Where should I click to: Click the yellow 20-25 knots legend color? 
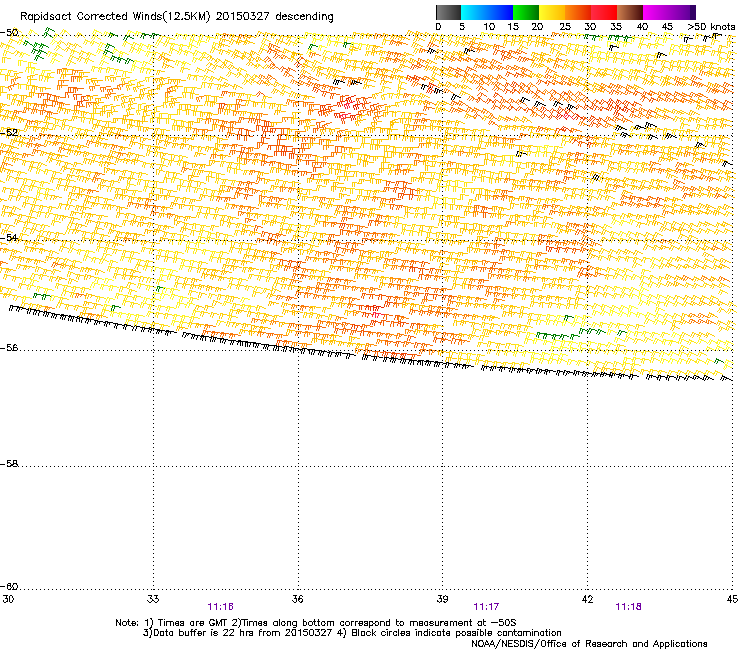[x=552, y=12]
